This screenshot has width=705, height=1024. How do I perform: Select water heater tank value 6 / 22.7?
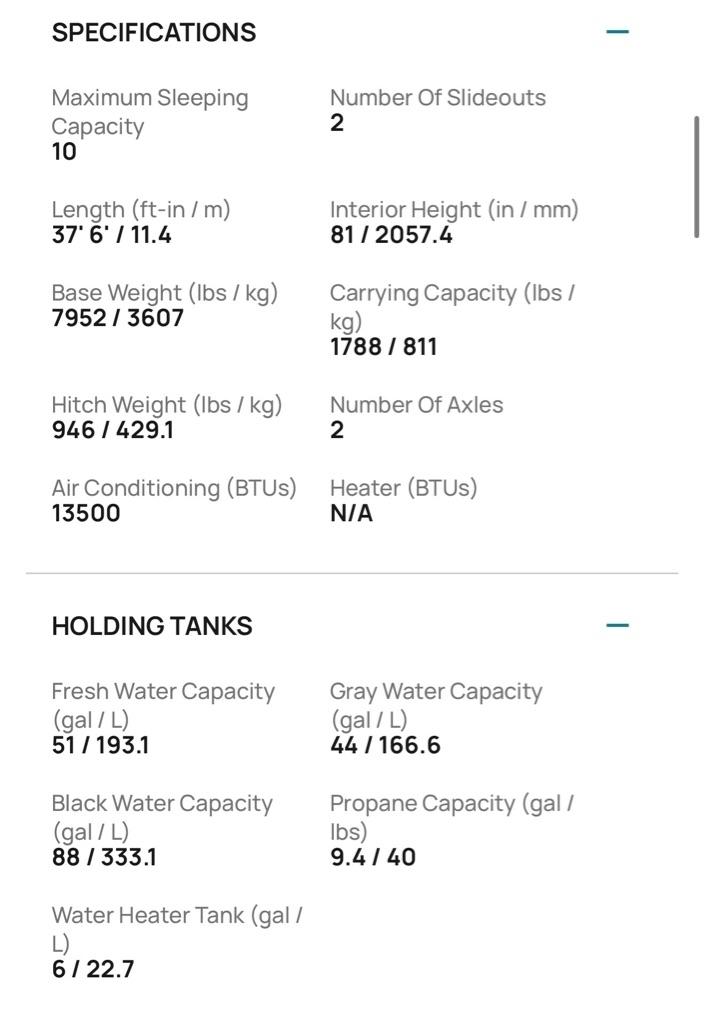pos(93,969)
